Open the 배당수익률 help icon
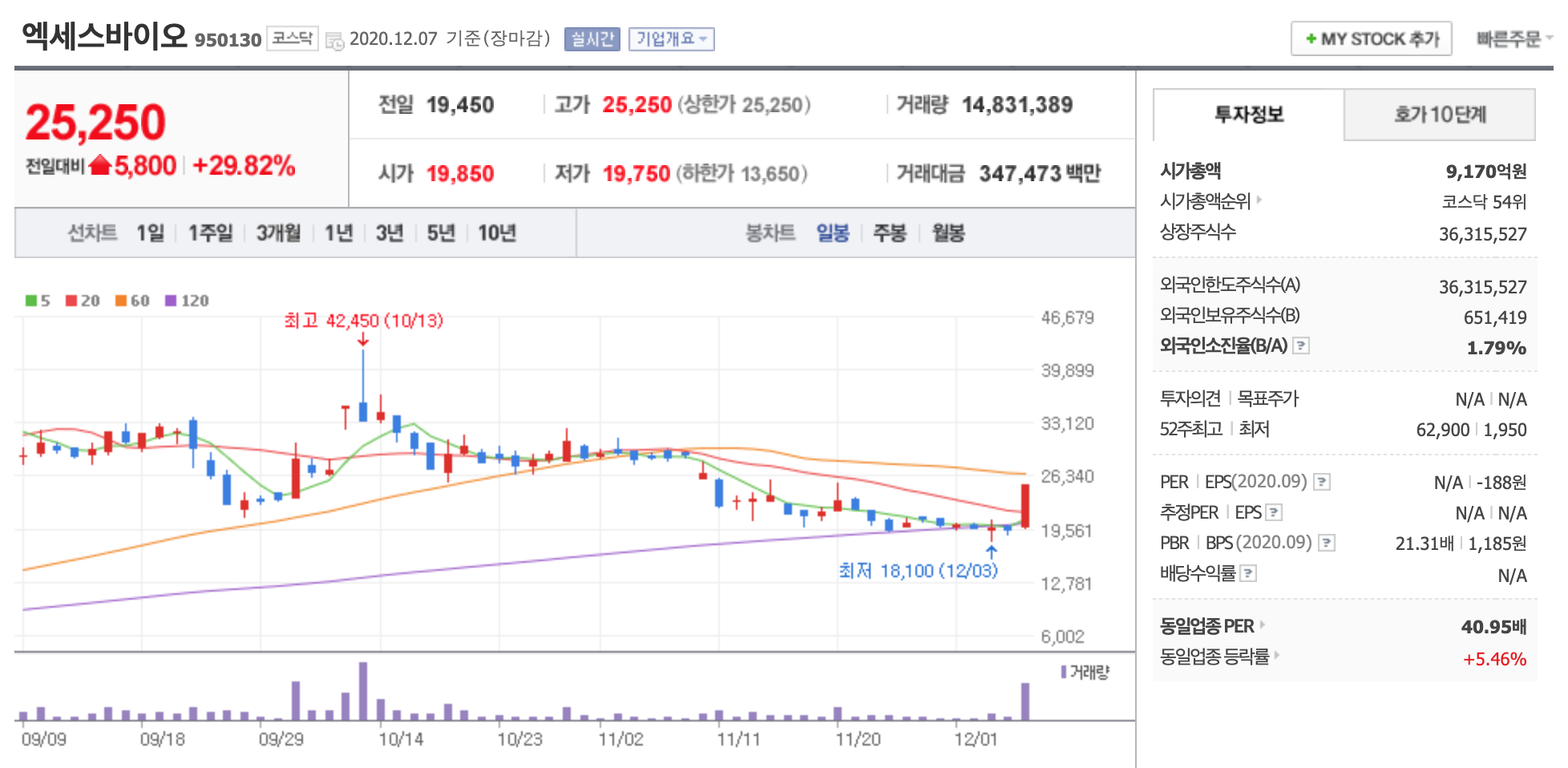 1248,573
